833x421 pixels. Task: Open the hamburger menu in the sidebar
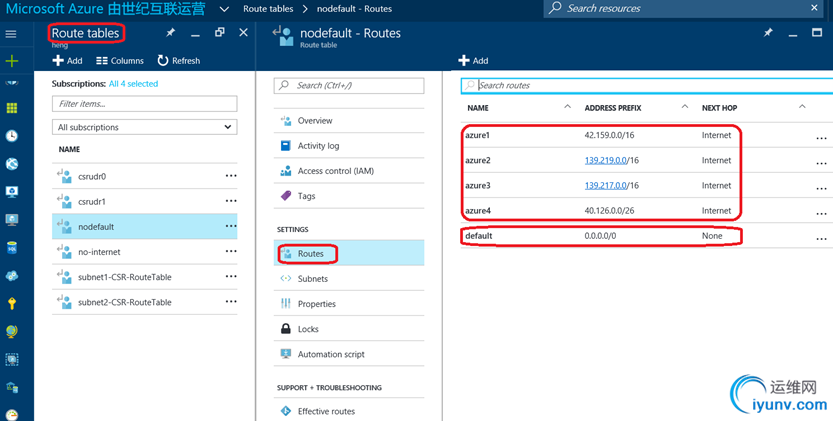pyautogui.click(x=11, y=34)
